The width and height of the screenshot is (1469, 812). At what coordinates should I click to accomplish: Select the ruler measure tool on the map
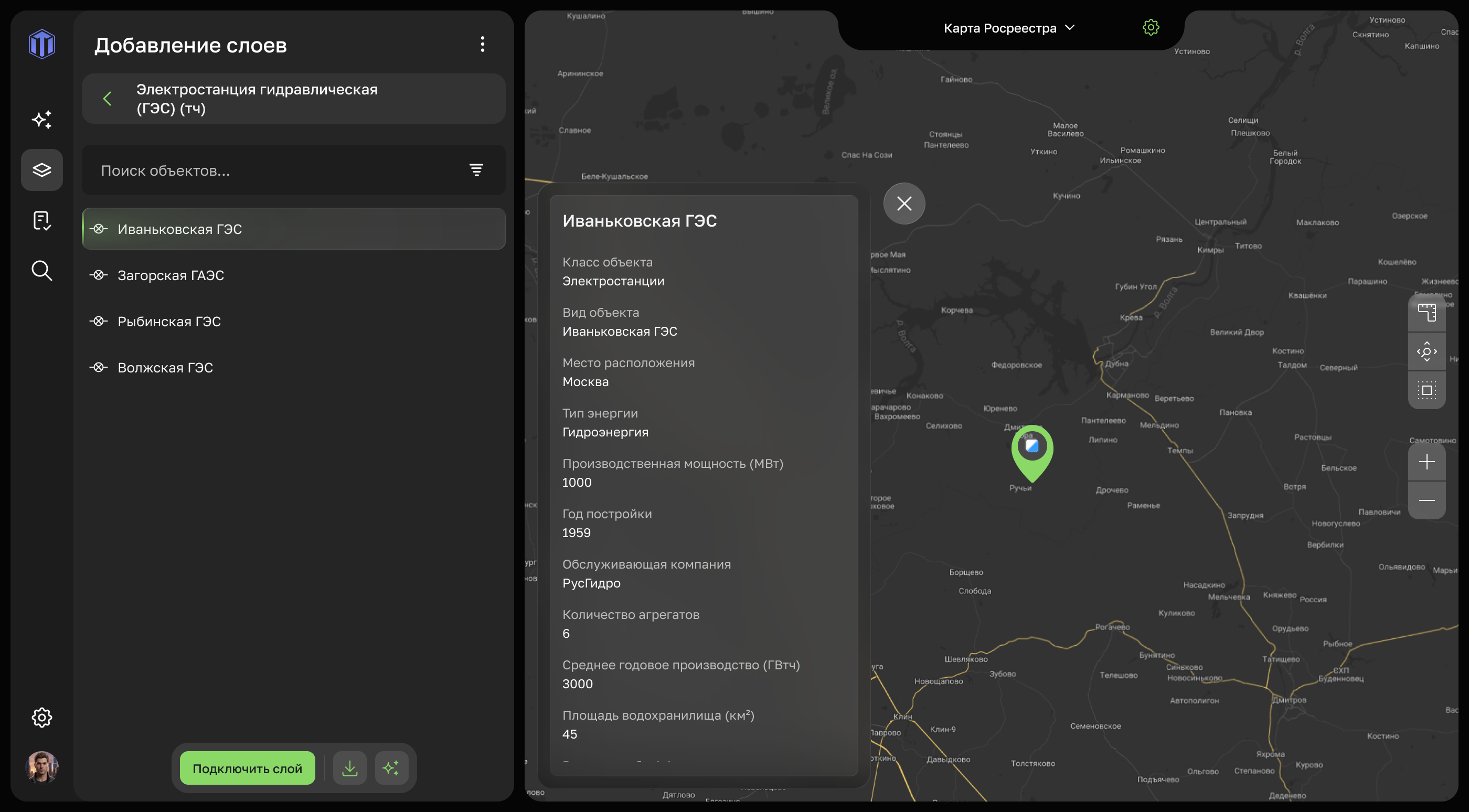click(x=1427, y=313)
